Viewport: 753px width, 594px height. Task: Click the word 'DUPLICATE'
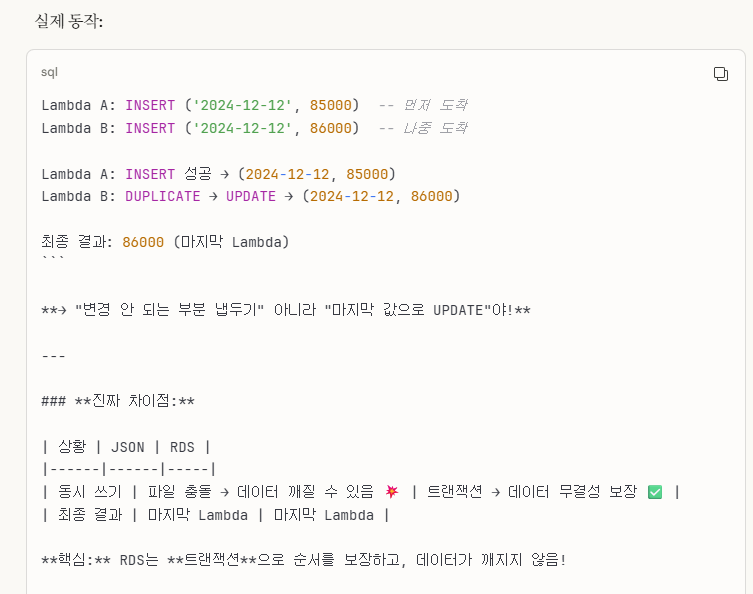(x=163, y=196)
